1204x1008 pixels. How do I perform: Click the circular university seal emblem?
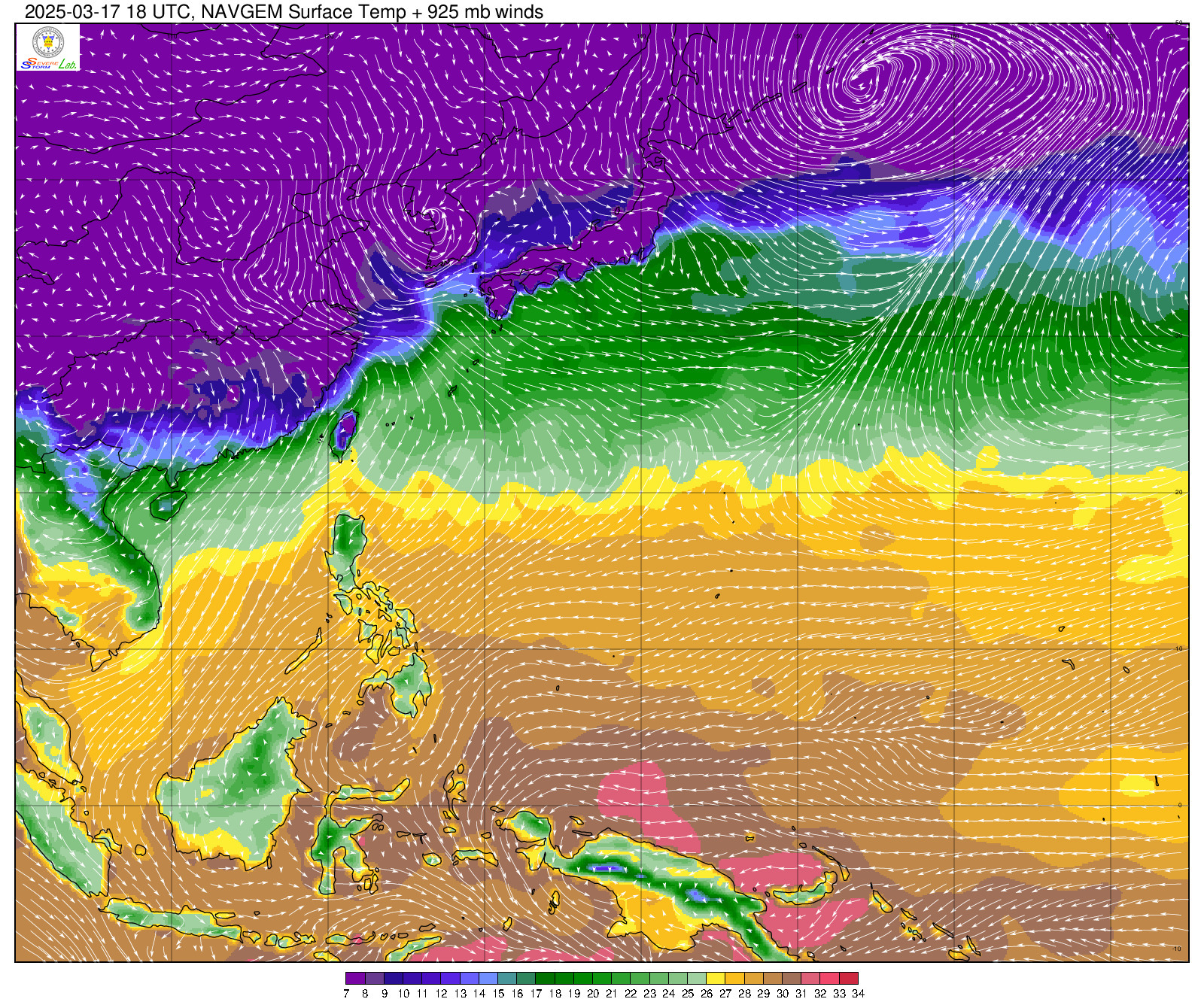coord(47,42)
